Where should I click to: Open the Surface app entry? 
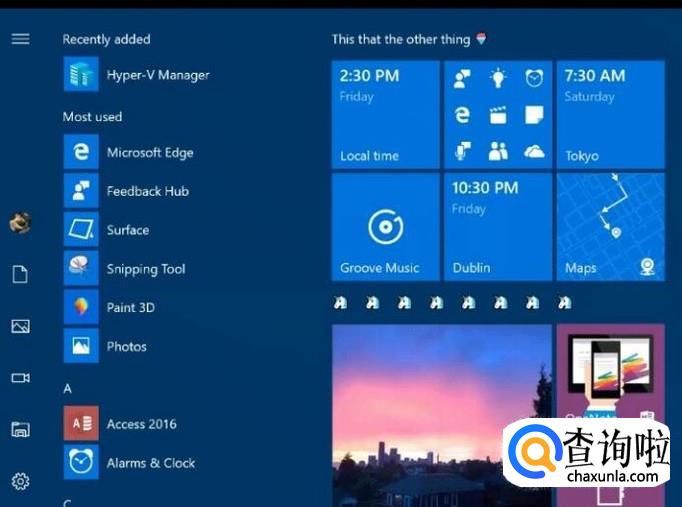pos(107,230)
